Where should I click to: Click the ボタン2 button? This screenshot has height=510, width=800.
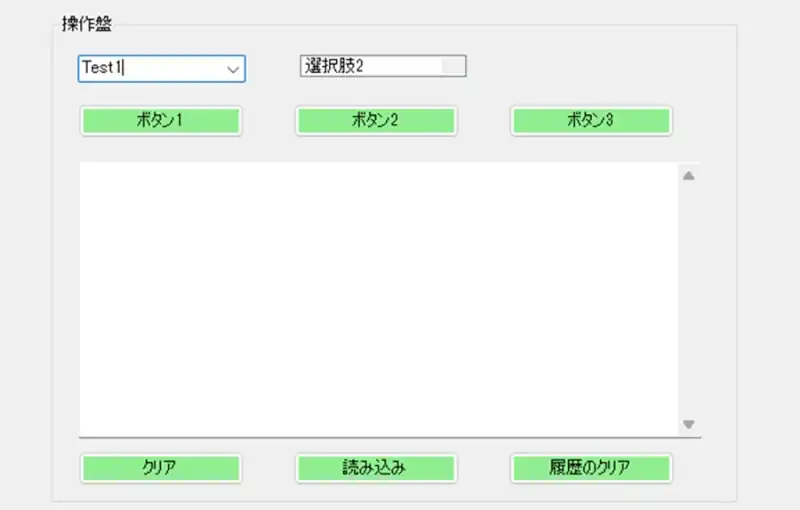[x=377, y=121]
